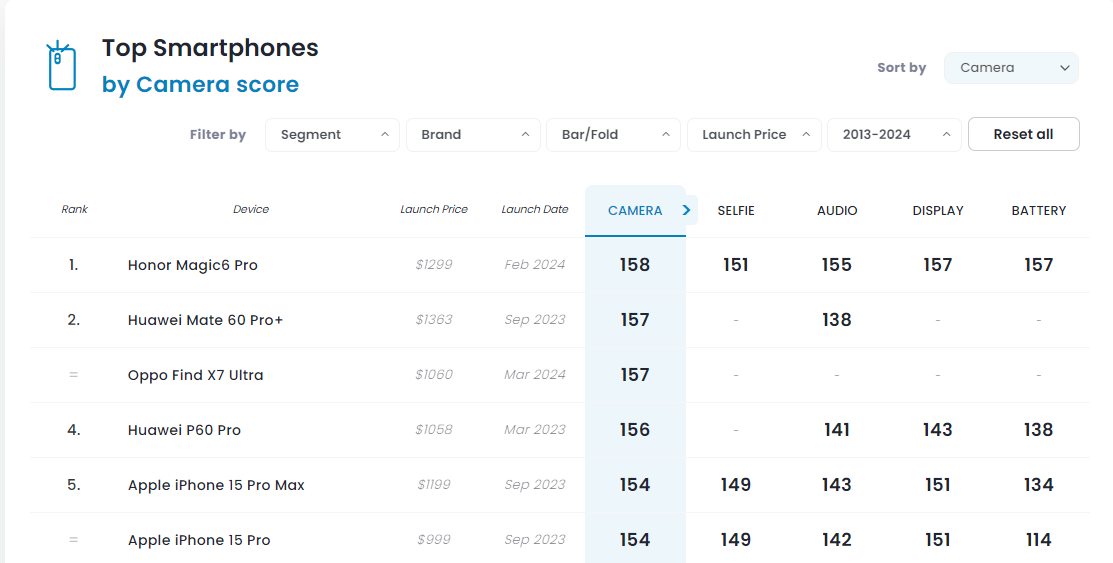1113x563 pixels.
Task: Click the blue arrow next to CAMERA column
Action: (686, 210)
